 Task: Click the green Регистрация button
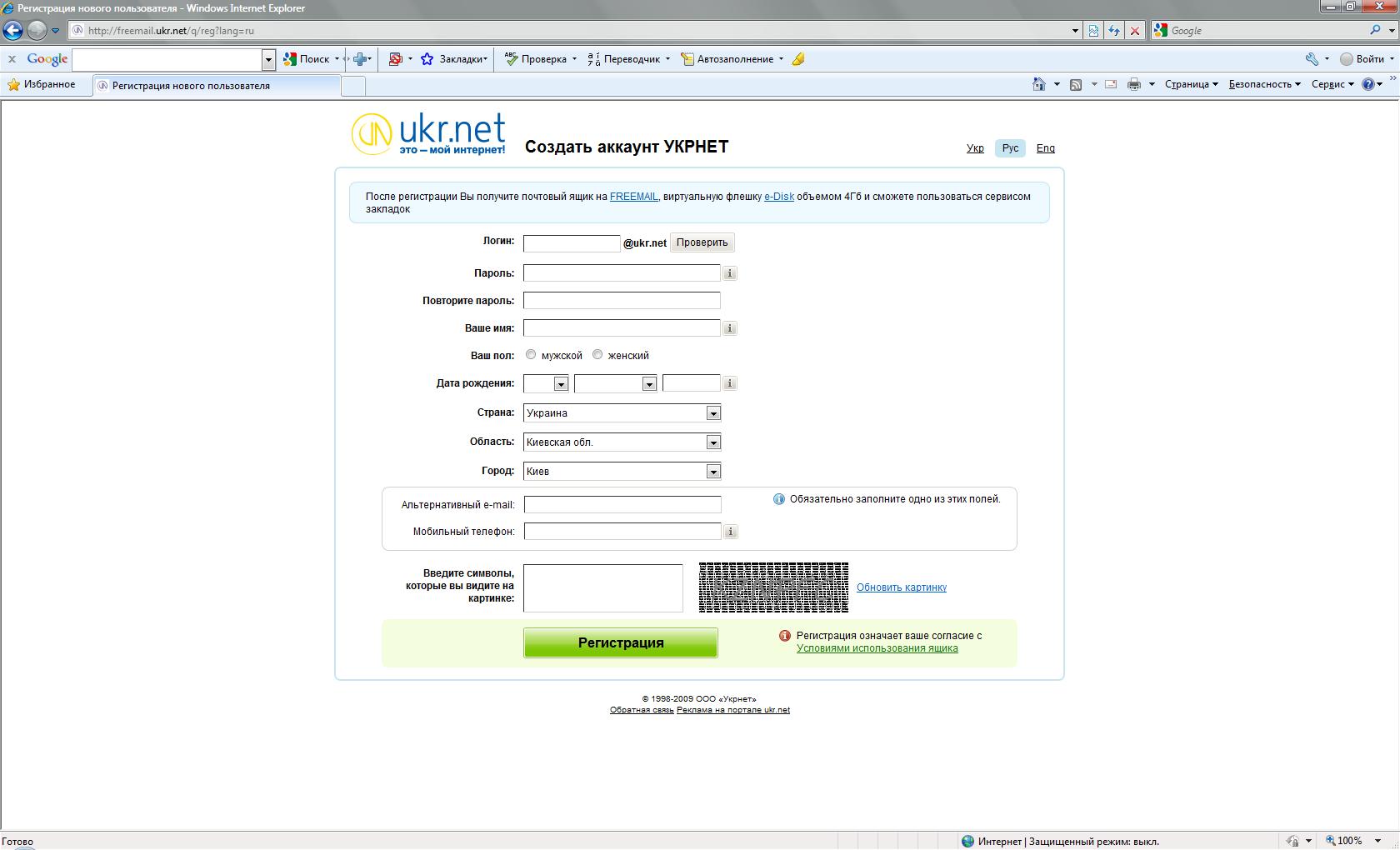621,642
